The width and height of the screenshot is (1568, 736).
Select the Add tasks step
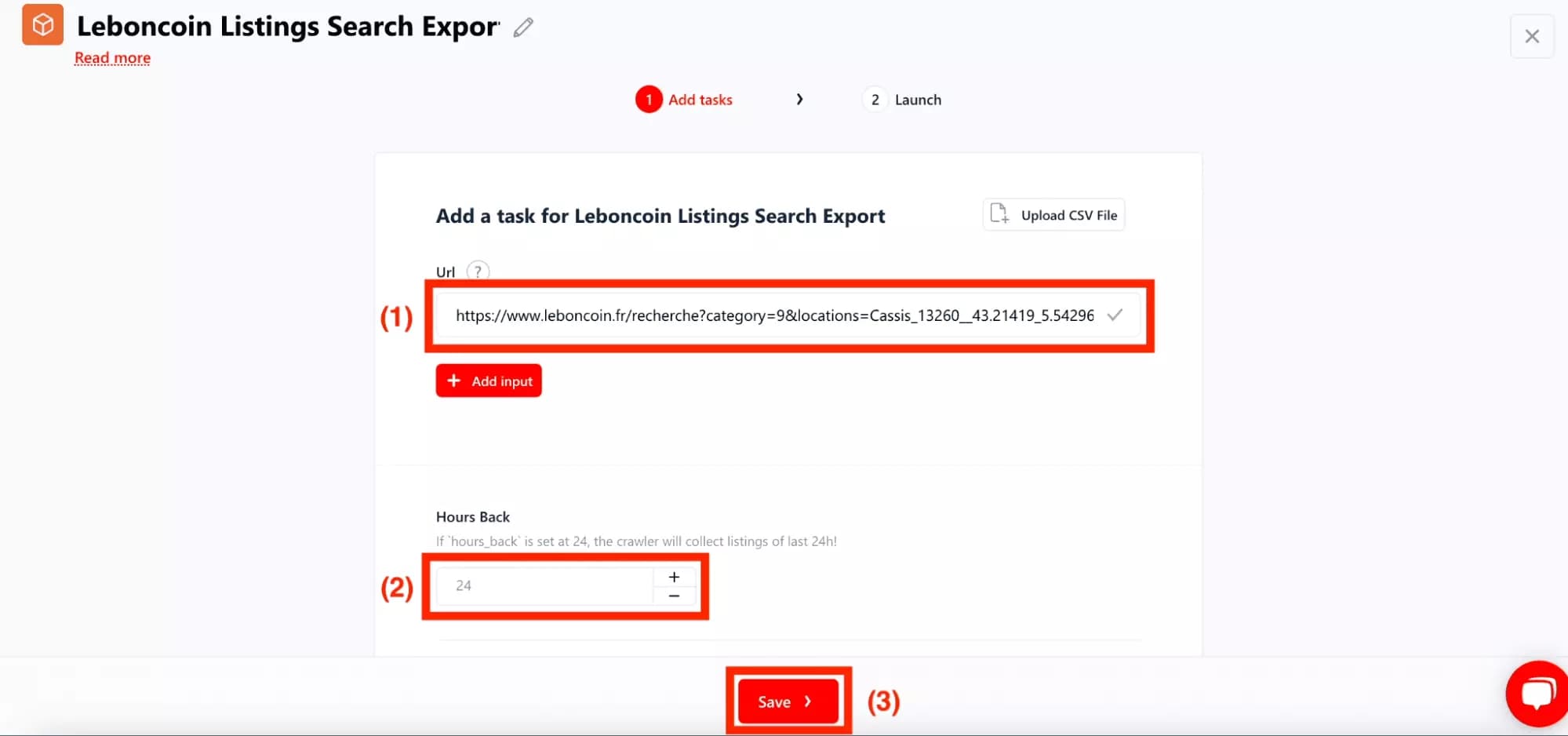point(684,100)
